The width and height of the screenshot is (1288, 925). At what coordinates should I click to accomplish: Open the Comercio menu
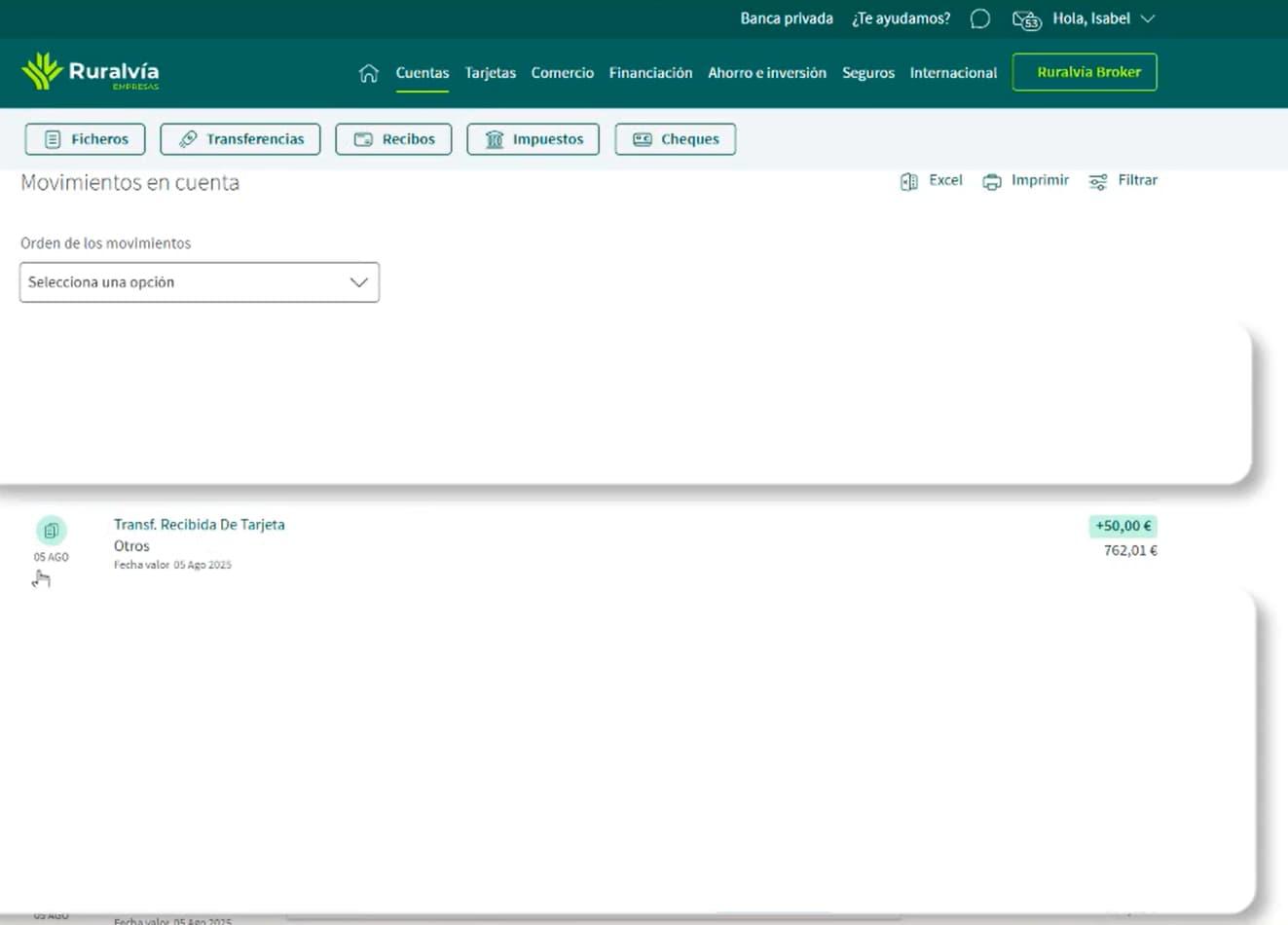coord(563,73)
